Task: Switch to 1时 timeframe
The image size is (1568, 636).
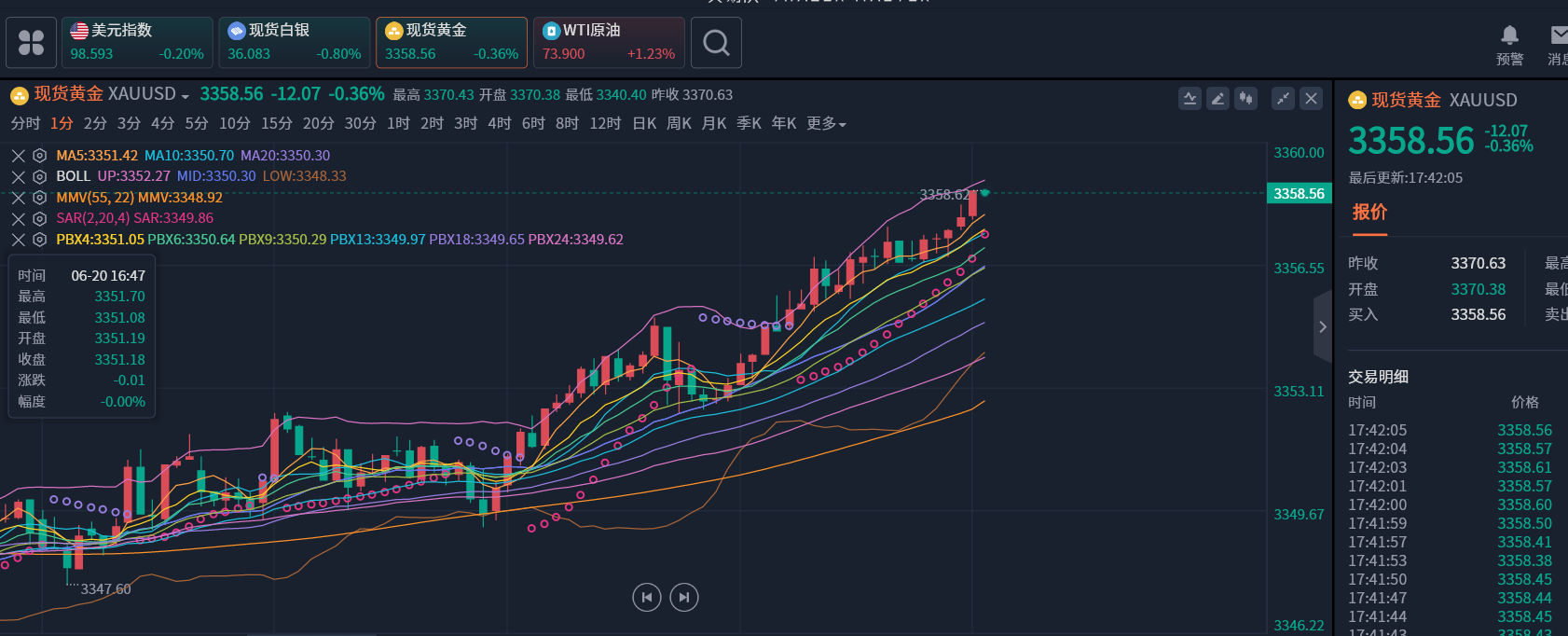Action: [x=398, y=123]
